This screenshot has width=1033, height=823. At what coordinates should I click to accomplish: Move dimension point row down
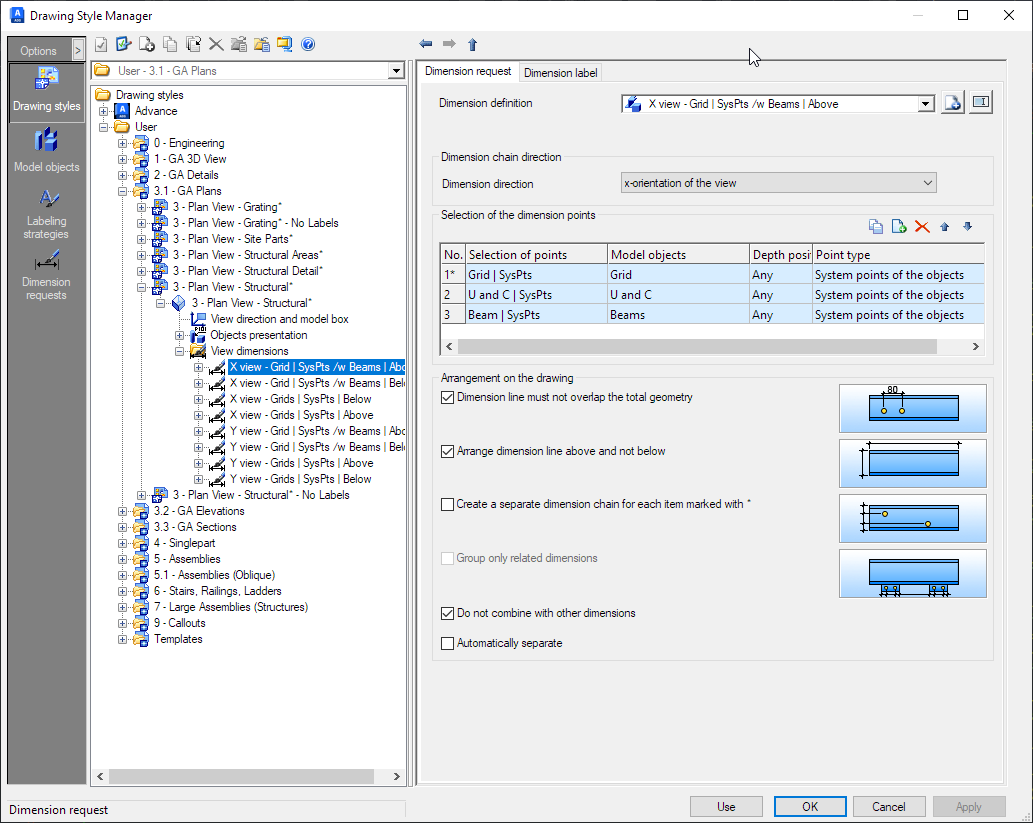(967, 227)
